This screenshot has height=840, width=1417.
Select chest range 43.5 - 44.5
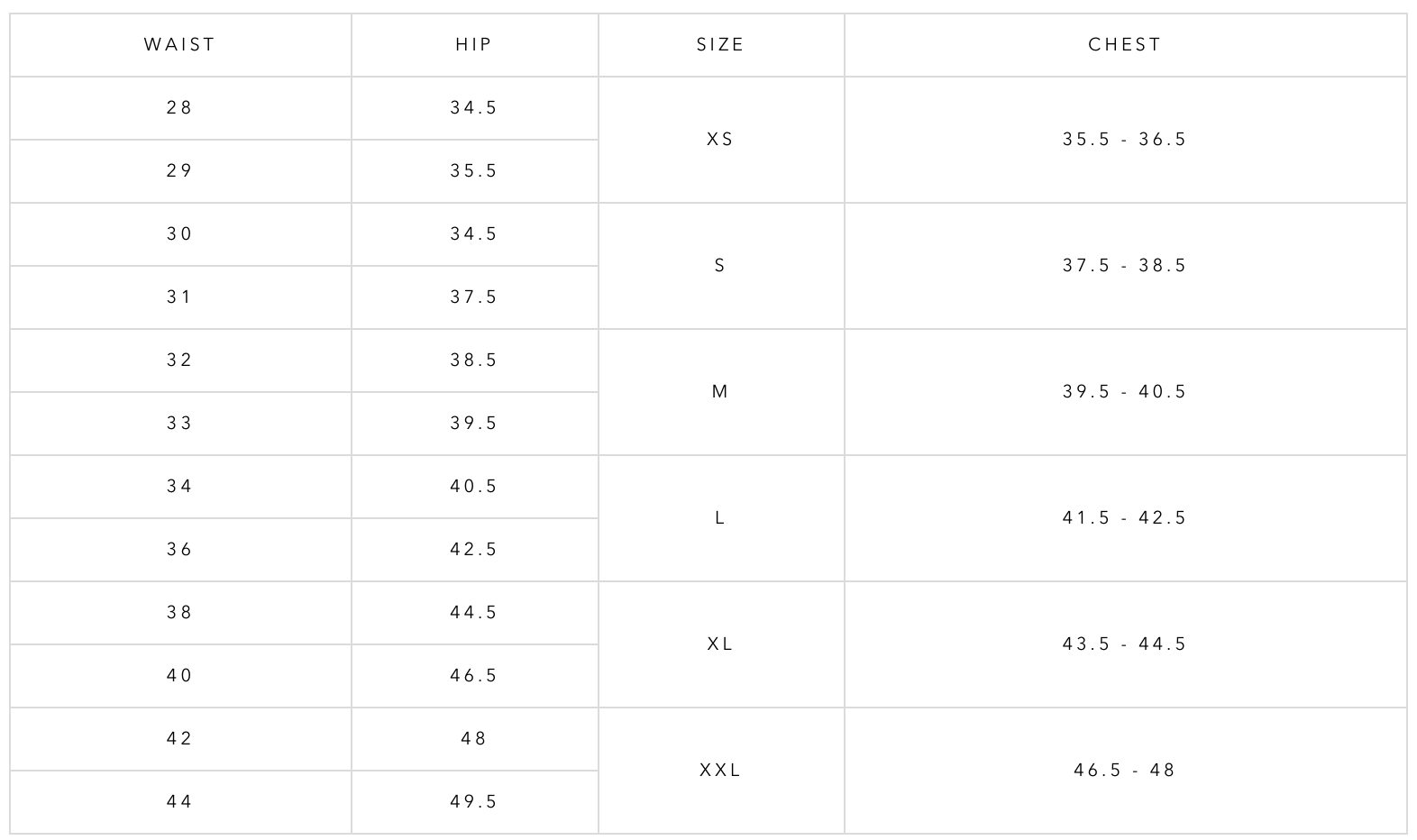[1125, 644]
